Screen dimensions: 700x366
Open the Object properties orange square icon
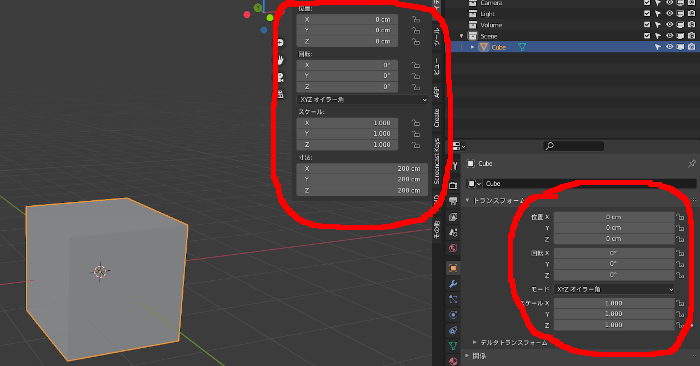(x=453, y=268)
